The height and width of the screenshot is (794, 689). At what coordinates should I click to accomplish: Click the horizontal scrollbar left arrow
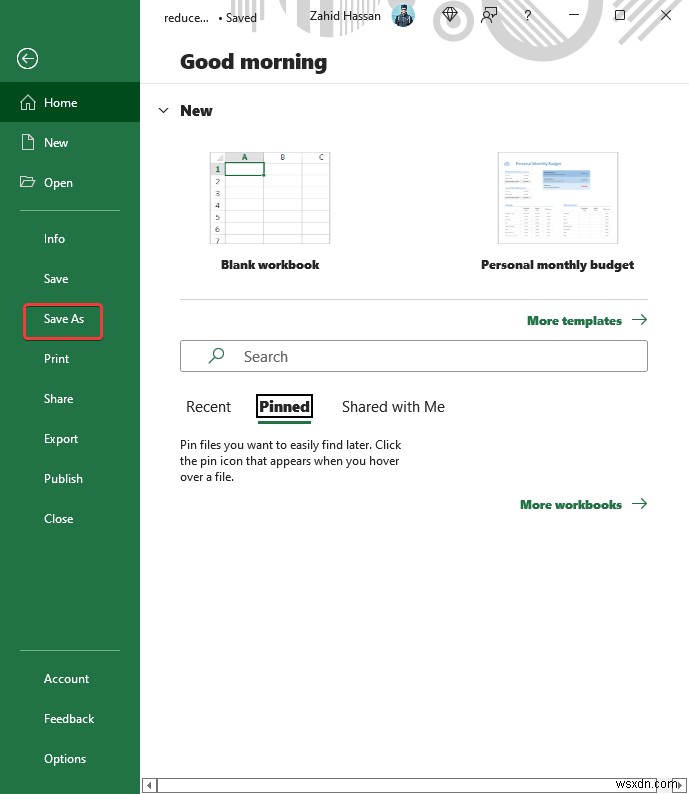(149, 785)
